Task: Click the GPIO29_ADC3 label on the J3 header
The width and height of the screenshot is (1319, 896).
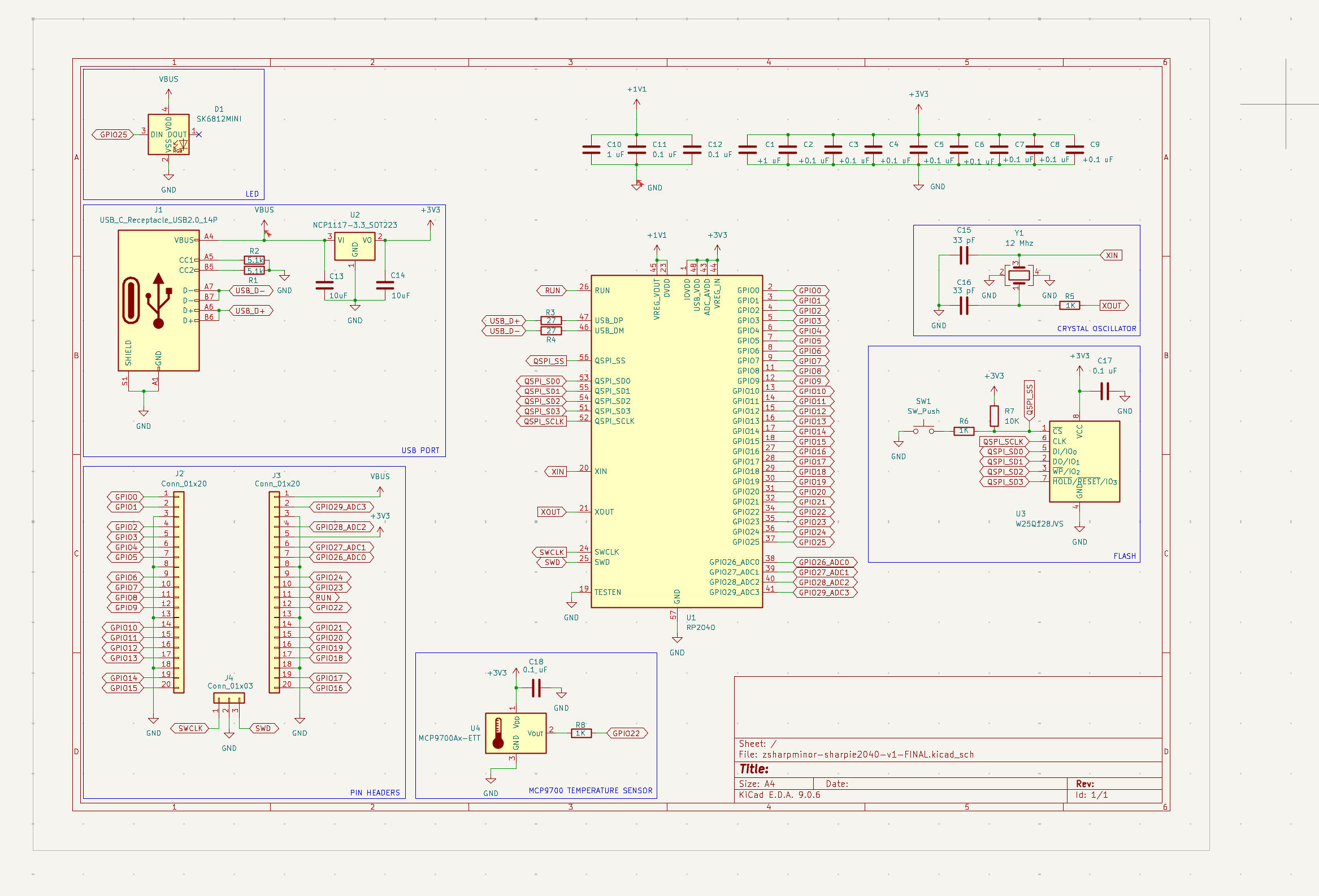Action: [341, 507]
